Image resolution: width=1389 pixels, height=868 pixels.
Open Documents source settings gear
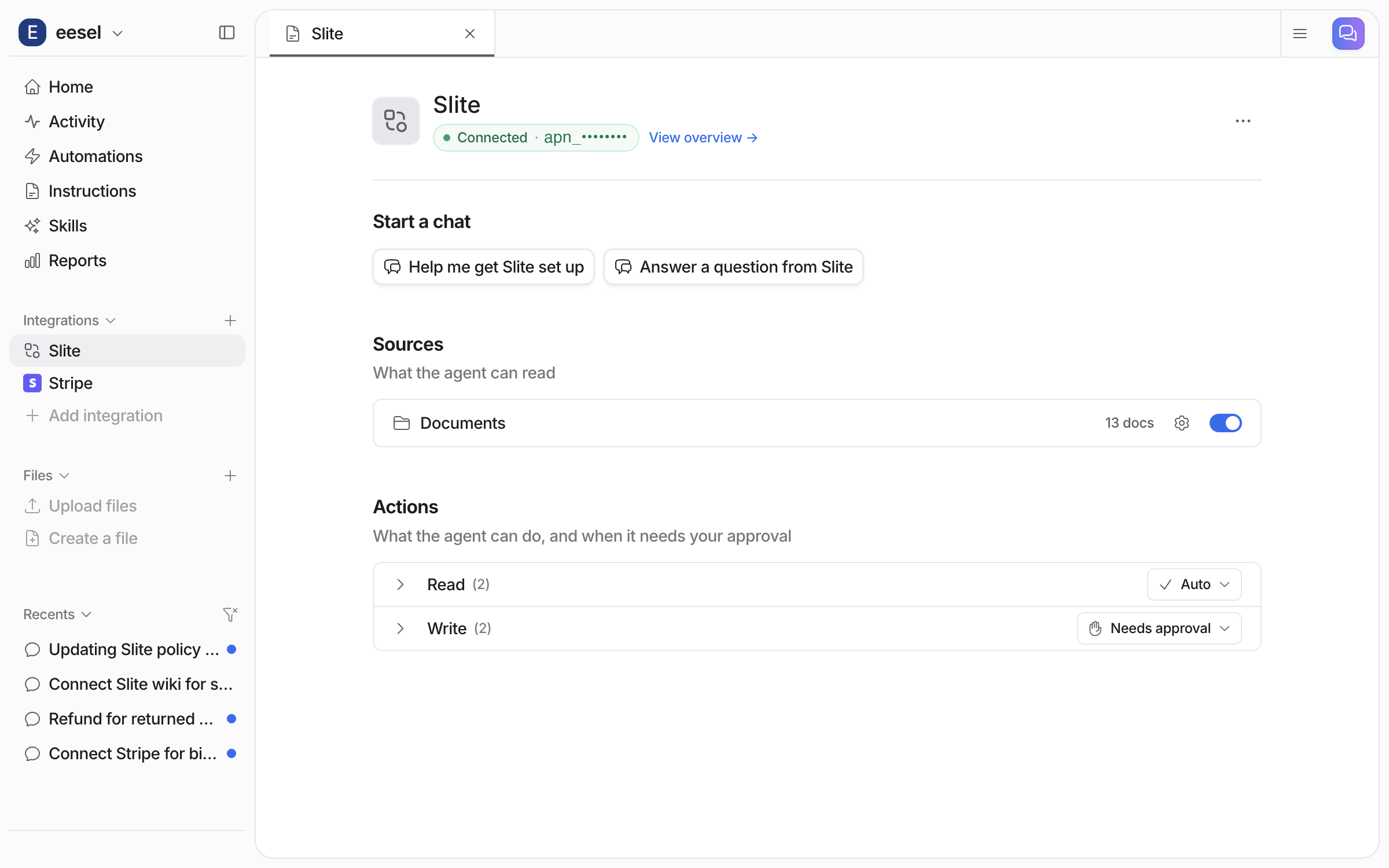coord(1182,423)
